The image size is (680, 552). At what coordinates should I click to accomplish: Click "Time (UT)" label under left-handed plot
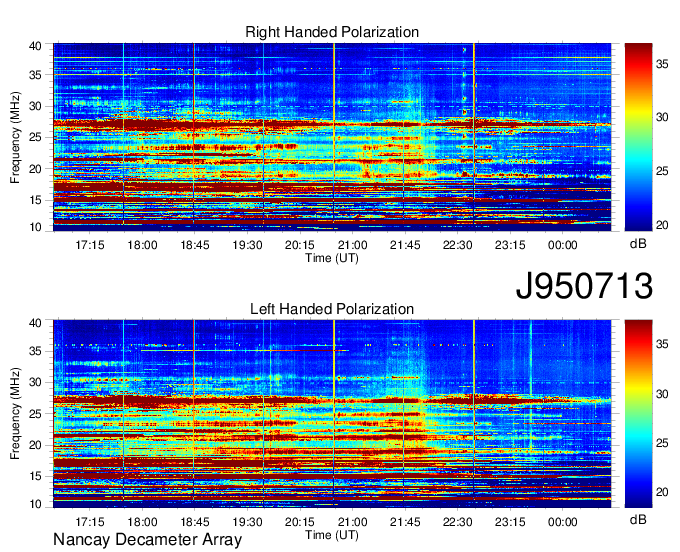332,535
